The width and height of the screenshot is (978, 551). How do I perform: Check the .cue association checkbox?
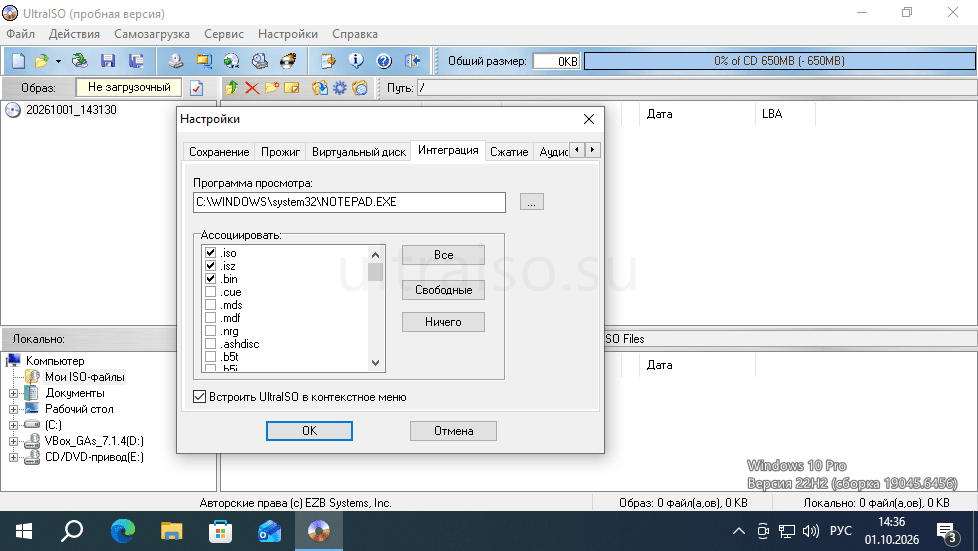tap(210, 292)
